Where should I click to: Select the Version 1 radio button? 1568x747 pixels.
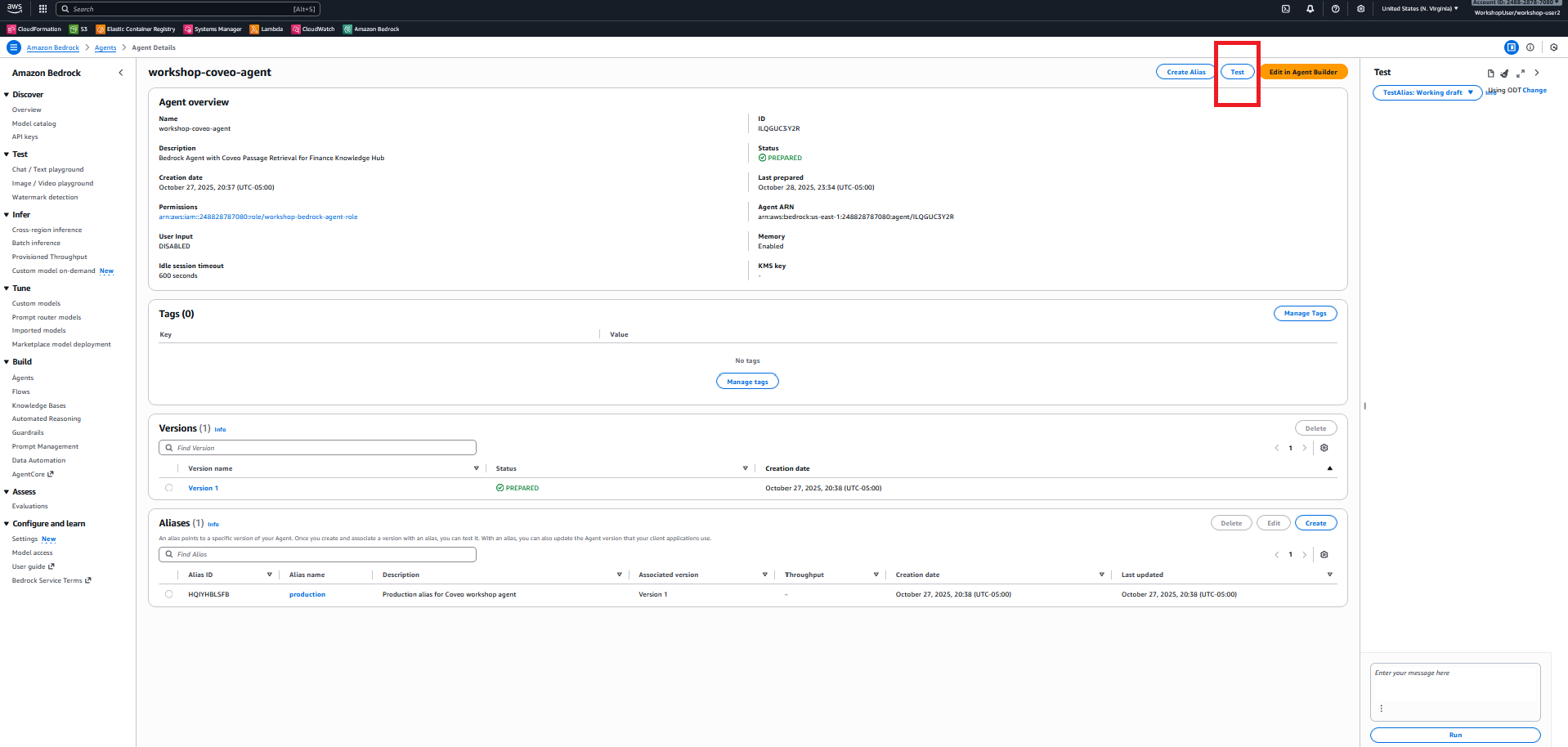coord(169,488)
